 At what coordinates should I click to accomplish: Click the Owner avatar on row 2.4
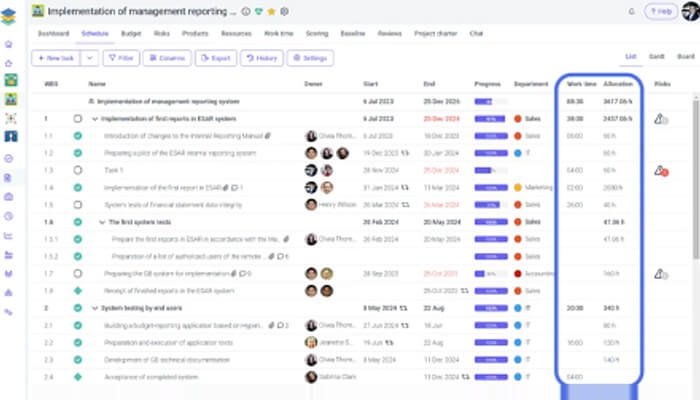(311, 377)
